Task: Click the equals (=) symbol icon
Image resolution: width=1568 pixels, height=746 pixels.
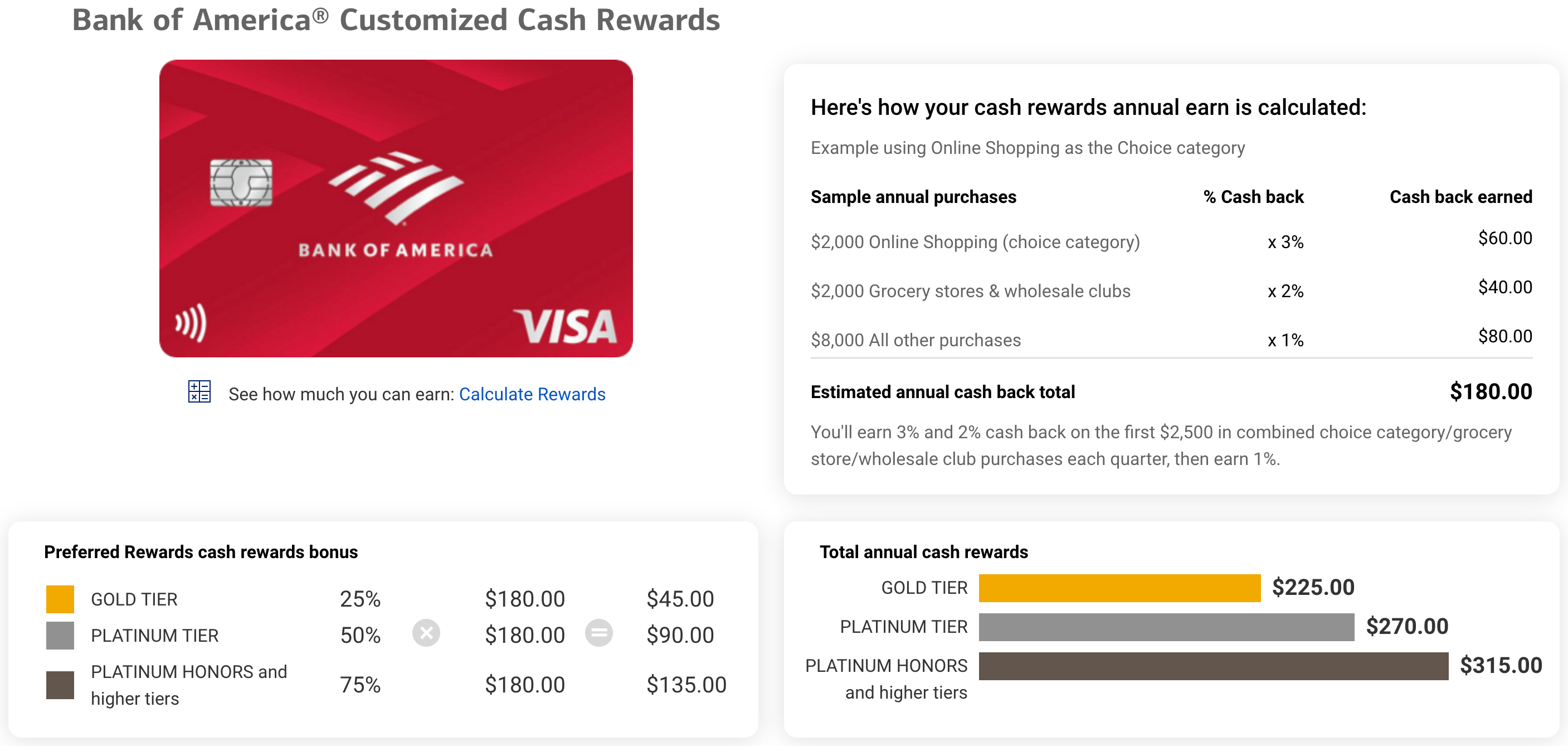Action: (x=600, y=634)
